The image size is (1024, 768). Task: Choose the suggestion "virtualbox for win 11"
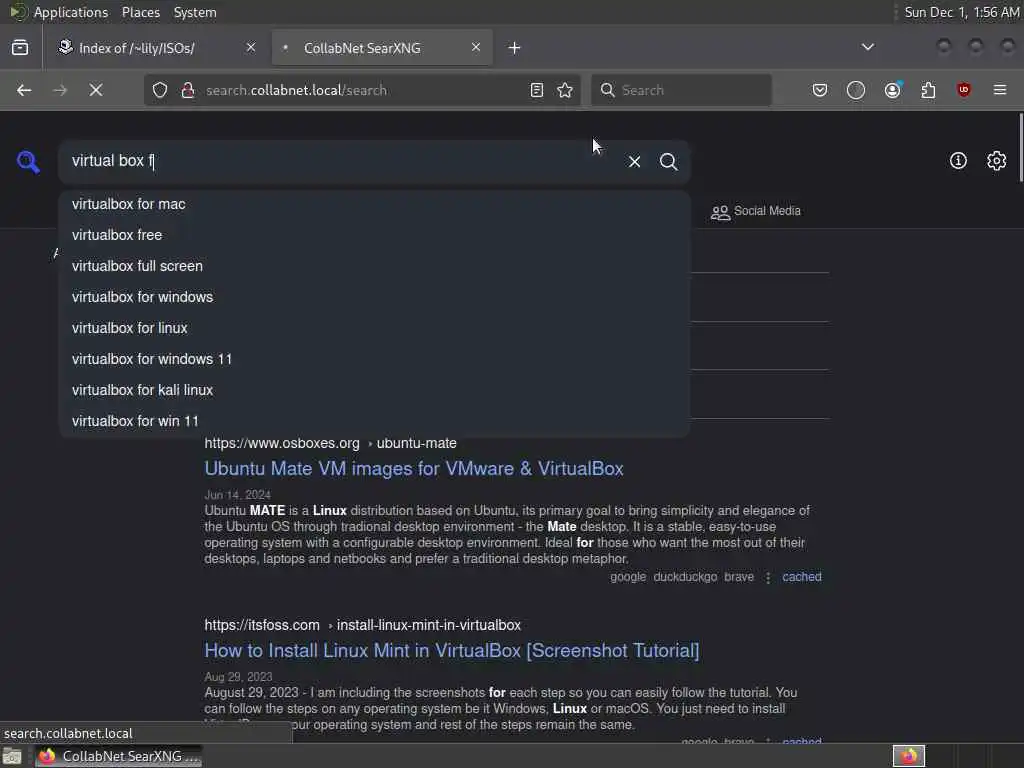point(374,421)
